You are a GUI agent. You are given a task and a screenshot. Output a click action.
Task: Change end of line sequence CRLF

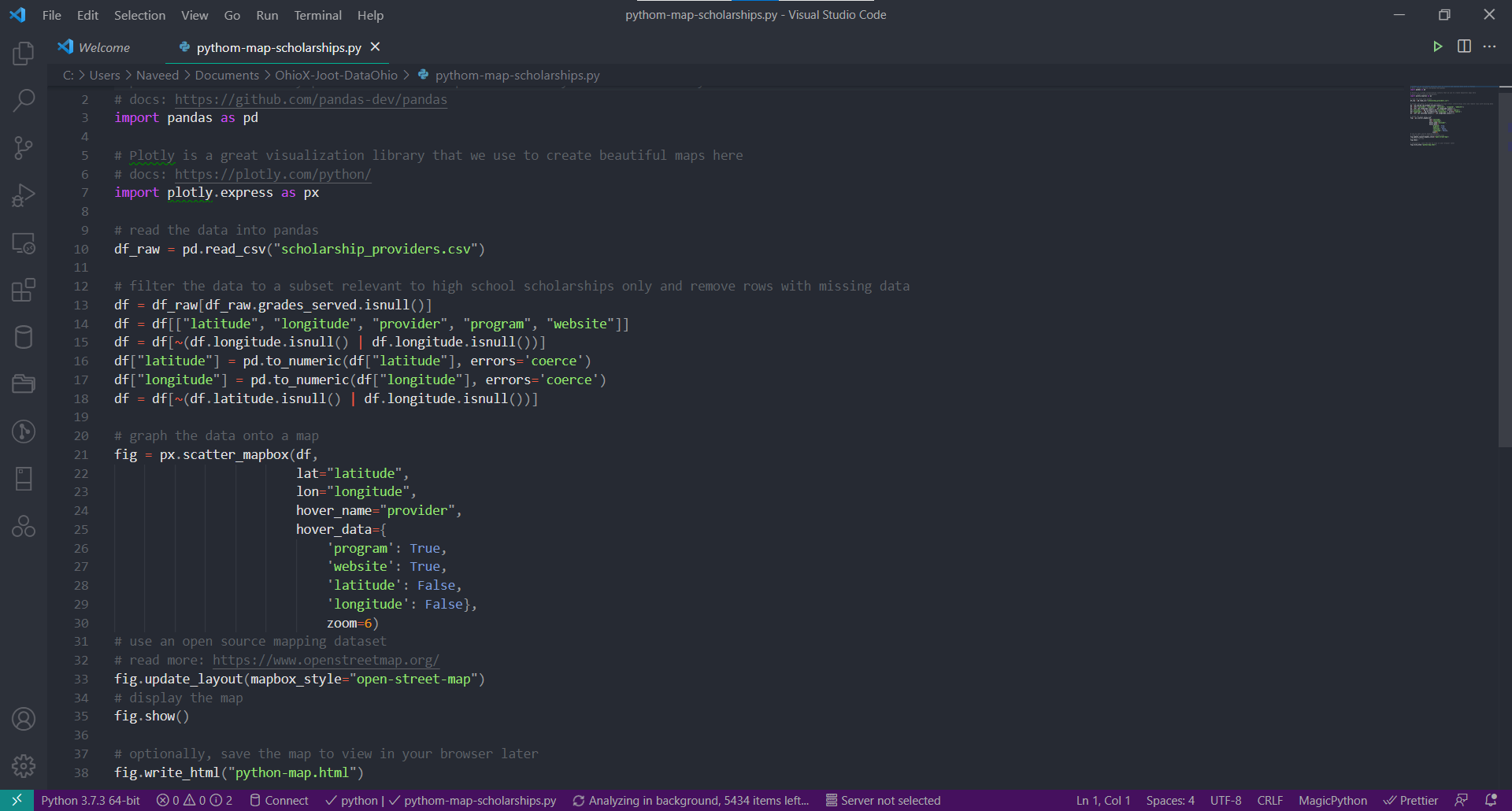(1269, 800)
